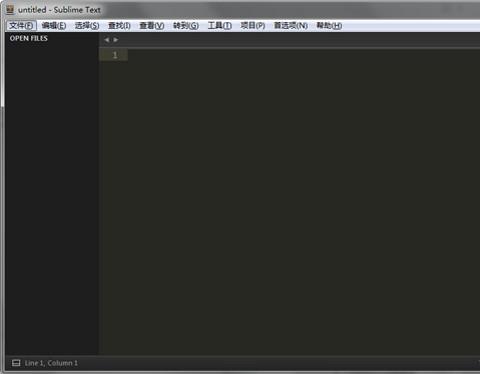
Task: Click the empty sidebar area below OPEN FILES
Action: [52, 200]
